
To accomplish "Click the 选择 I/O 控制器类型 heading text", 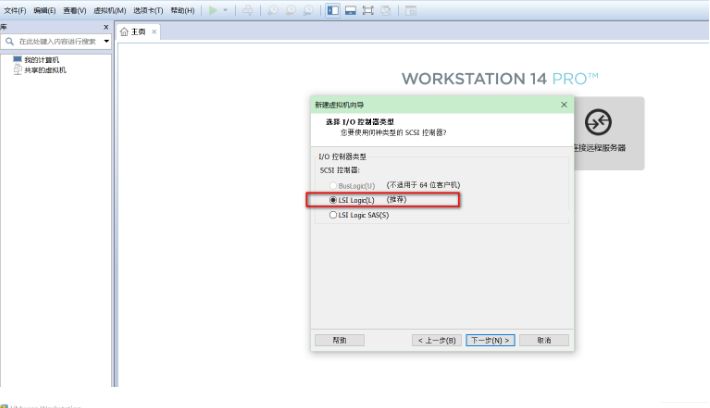I will pos(360,122).
